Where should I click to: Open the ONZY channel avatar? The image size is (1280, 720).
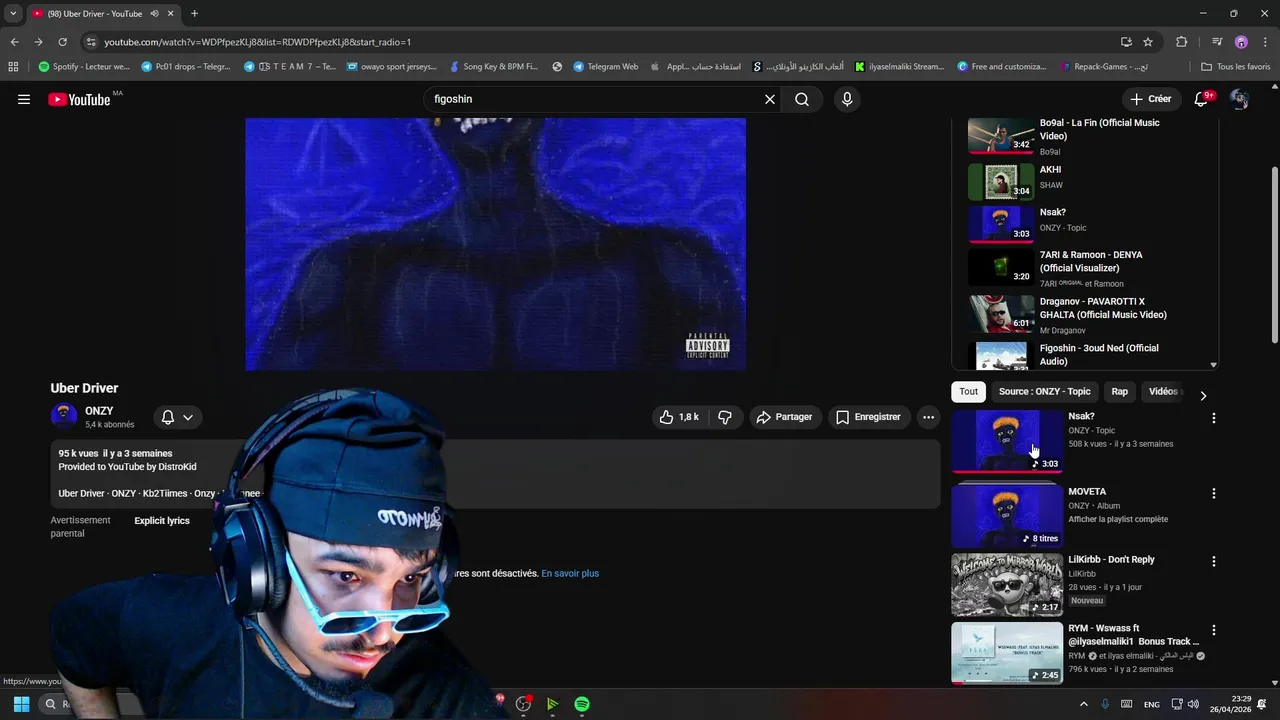pos(64,416)
